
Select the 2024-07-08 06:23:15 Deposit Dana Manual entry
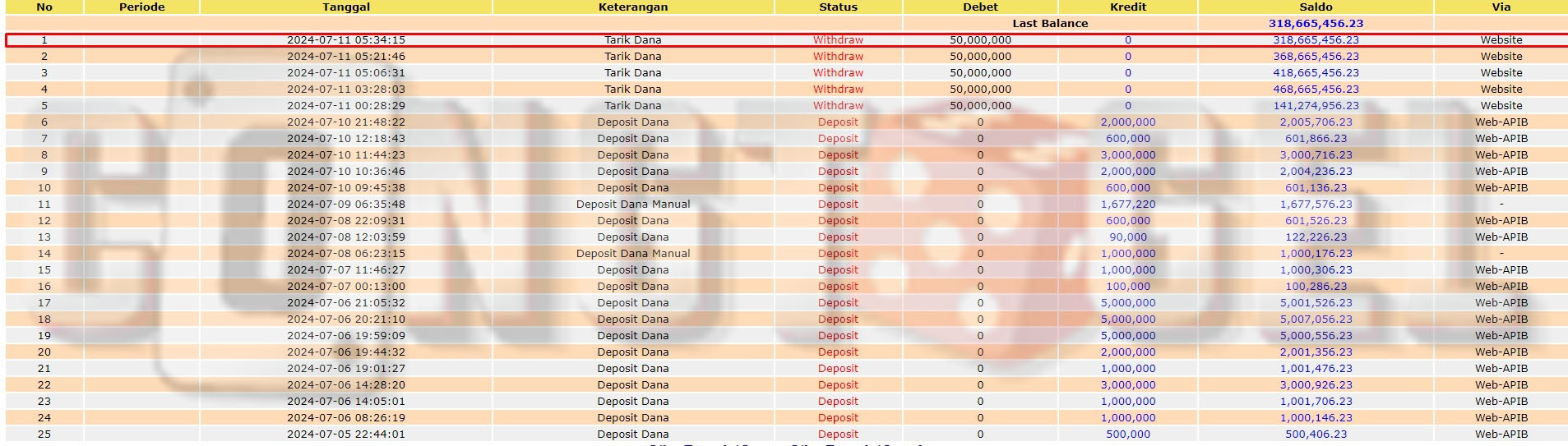[x=633, y=254]
